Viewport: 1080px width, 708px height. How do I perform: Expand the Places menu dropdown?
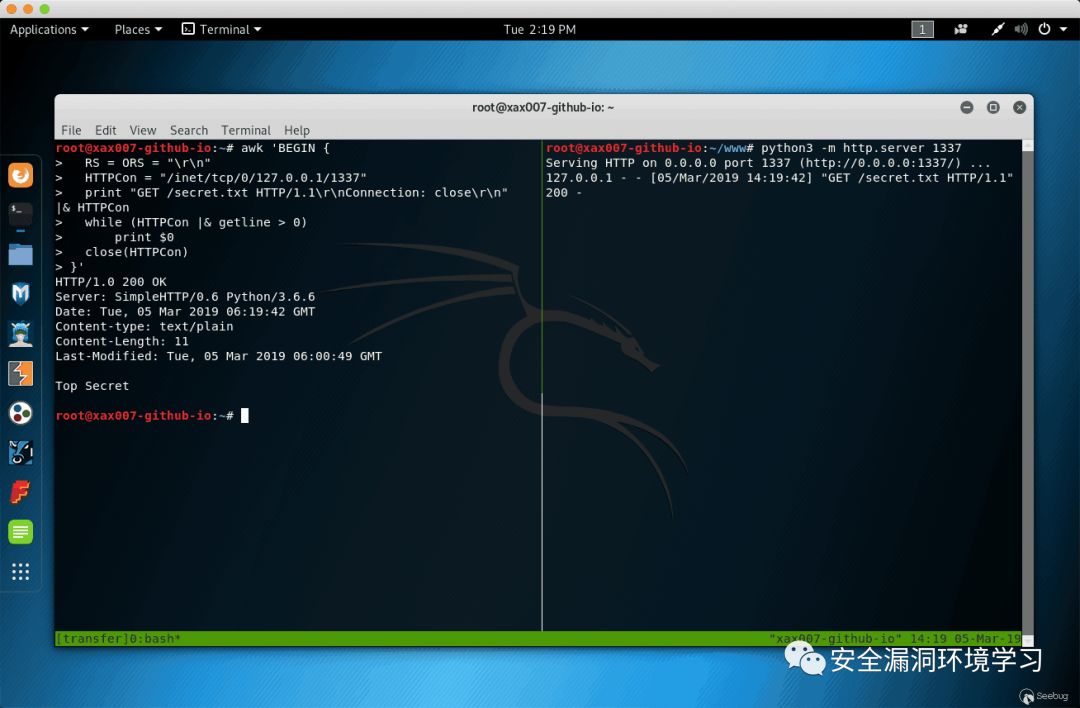tap(138, 30)
